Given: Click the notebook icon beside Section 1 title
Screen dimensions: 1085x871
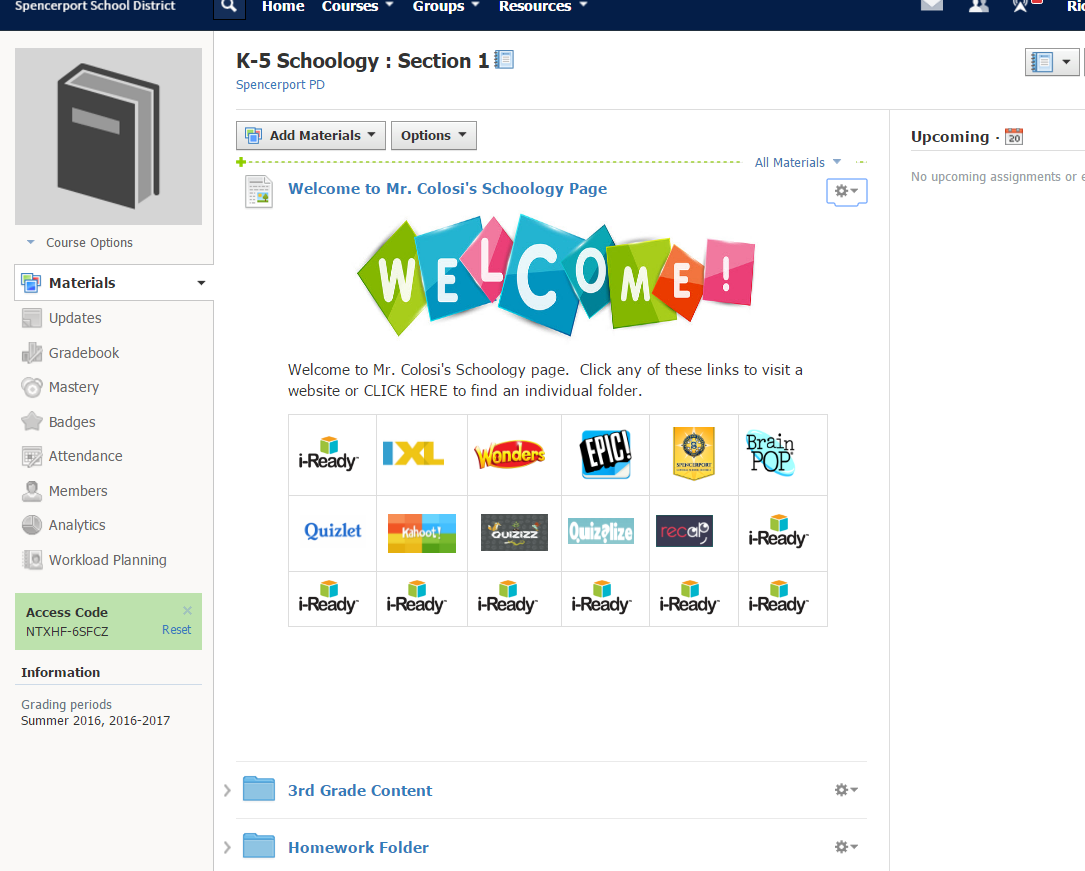Looking at the screenshot, I should [504, 60].
